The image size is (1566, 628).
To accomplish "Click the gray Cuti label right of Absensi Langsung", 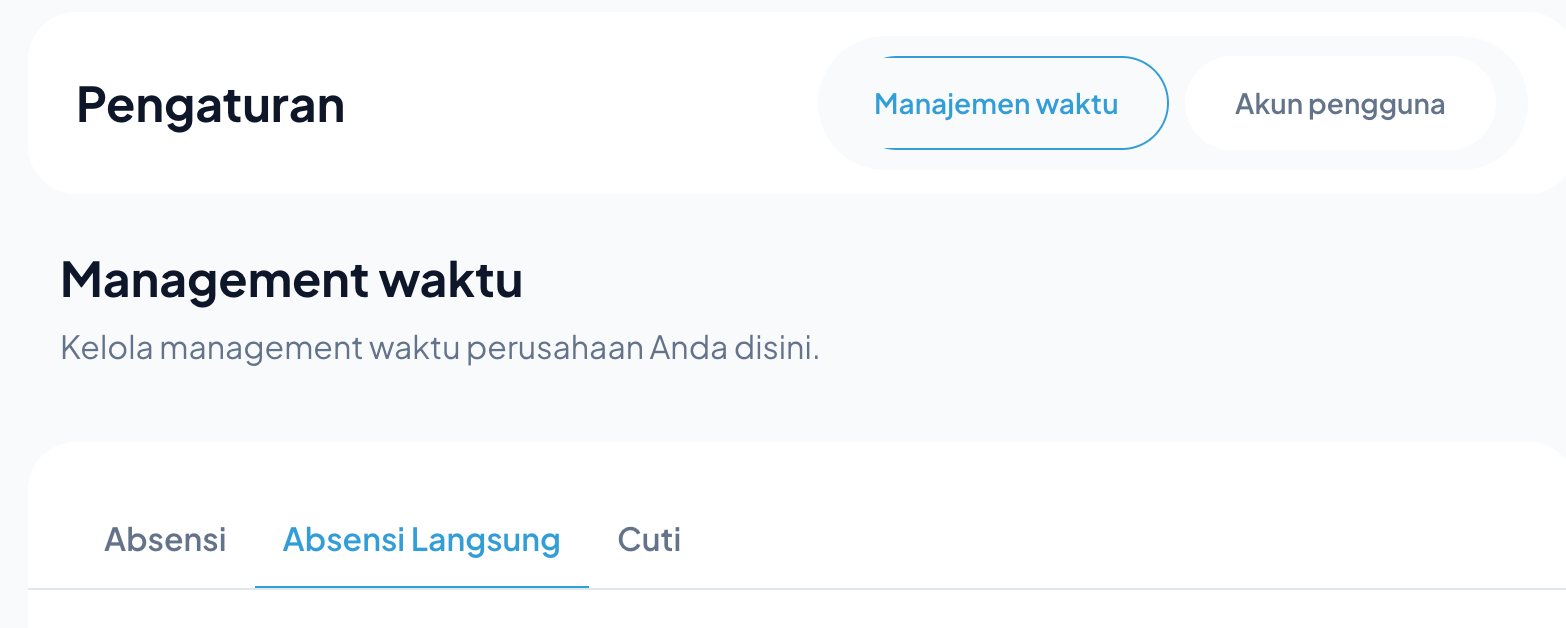I will [649, 540].
